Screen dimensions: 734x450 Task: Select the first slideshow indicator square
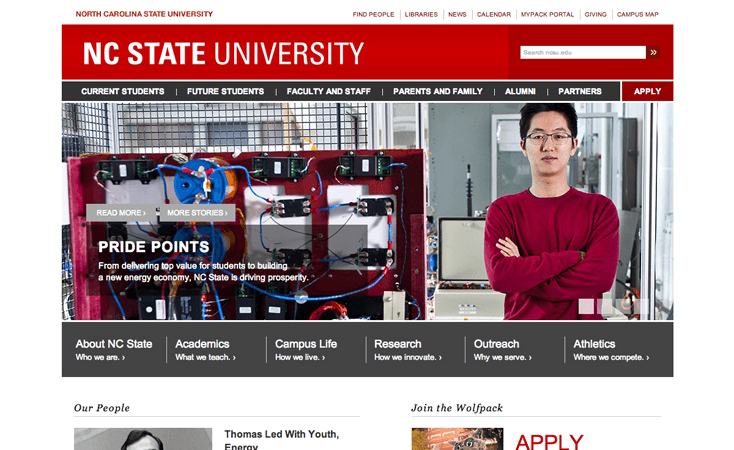click(586, 307)
